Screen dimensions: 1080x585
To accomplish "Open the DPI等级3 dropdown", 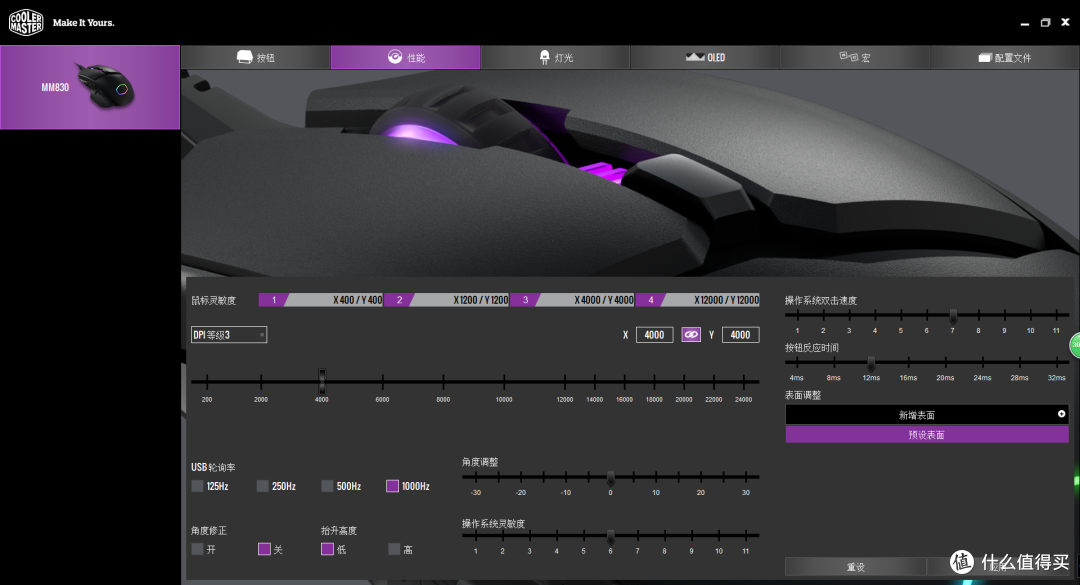I will (x=229, y=335).
